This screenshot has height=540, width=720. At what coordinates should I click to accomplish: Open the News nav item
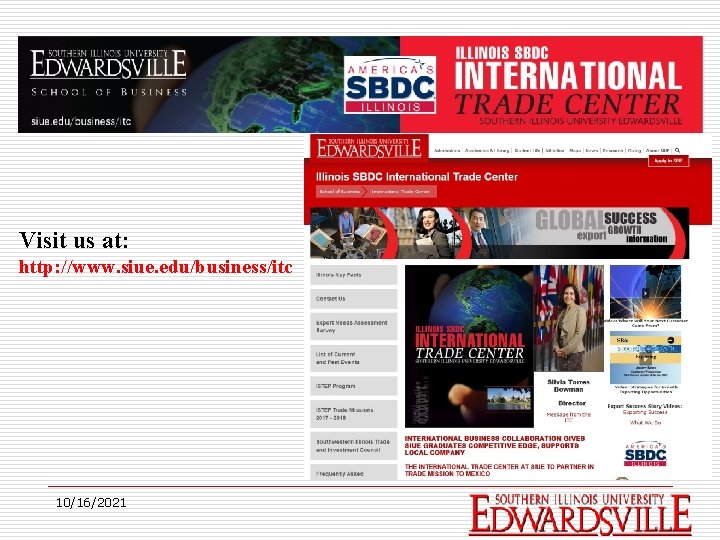click(592, 151)
